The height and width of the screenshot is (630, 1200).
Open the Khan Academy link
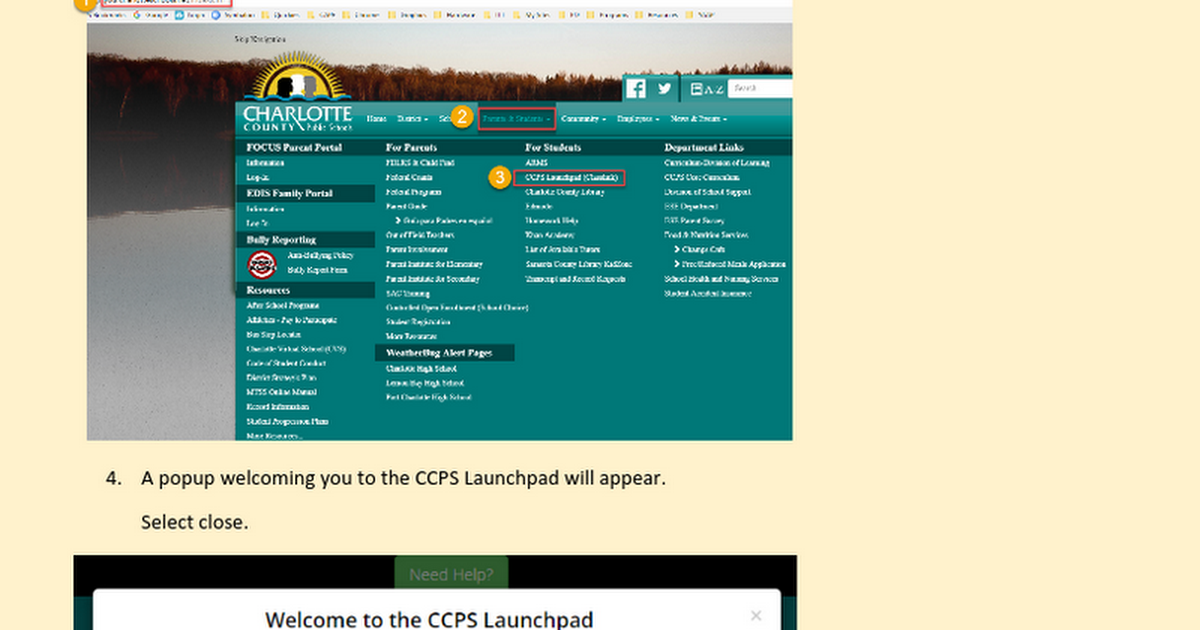550,235
